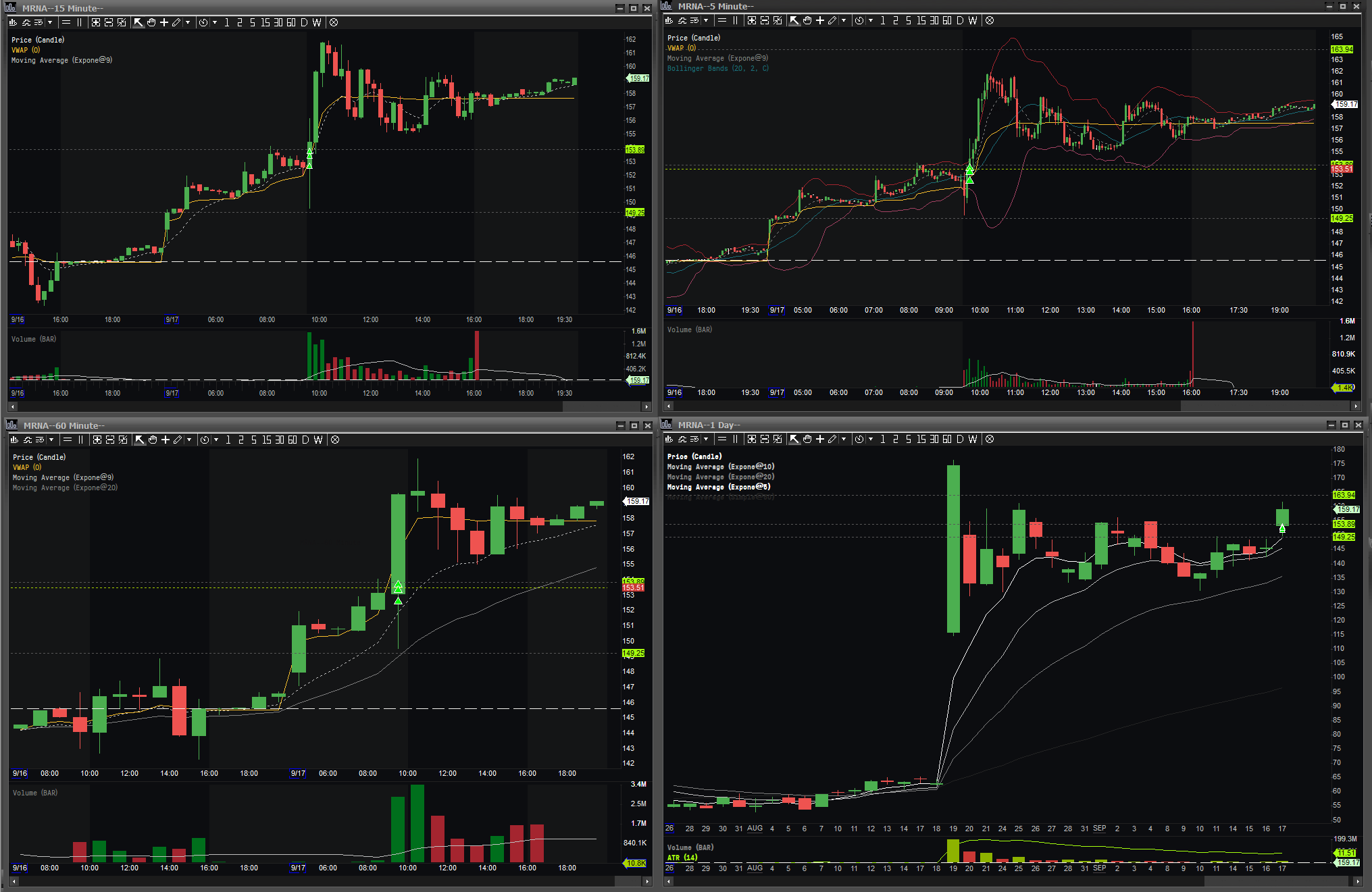1372x892 pixels.
Task: Click clock time range icon in 1 Day chart
Action: tap(859, 439)
